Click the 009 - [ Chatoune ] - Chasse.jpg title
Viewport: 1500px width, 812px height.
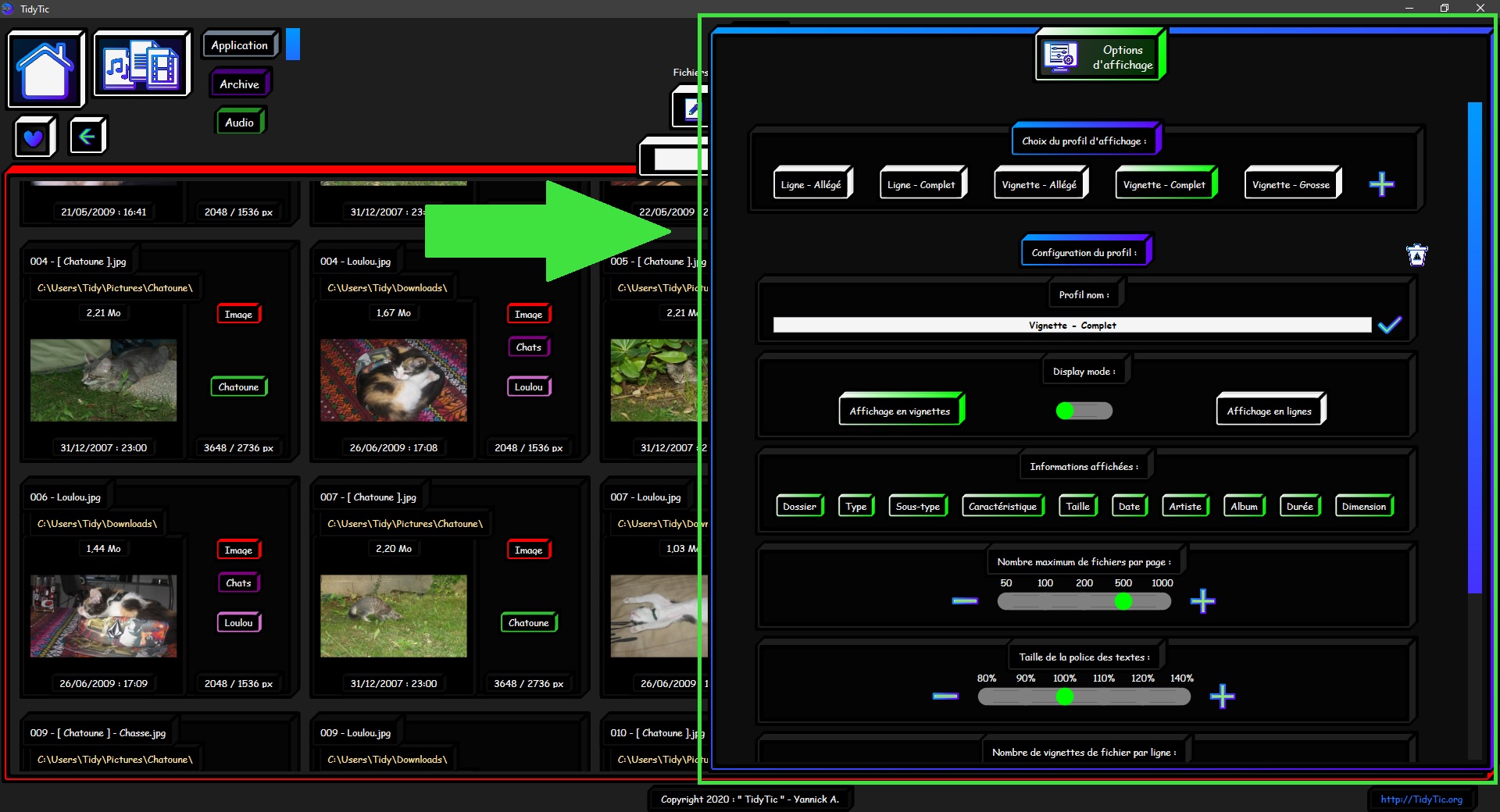[x=98, y=732]
